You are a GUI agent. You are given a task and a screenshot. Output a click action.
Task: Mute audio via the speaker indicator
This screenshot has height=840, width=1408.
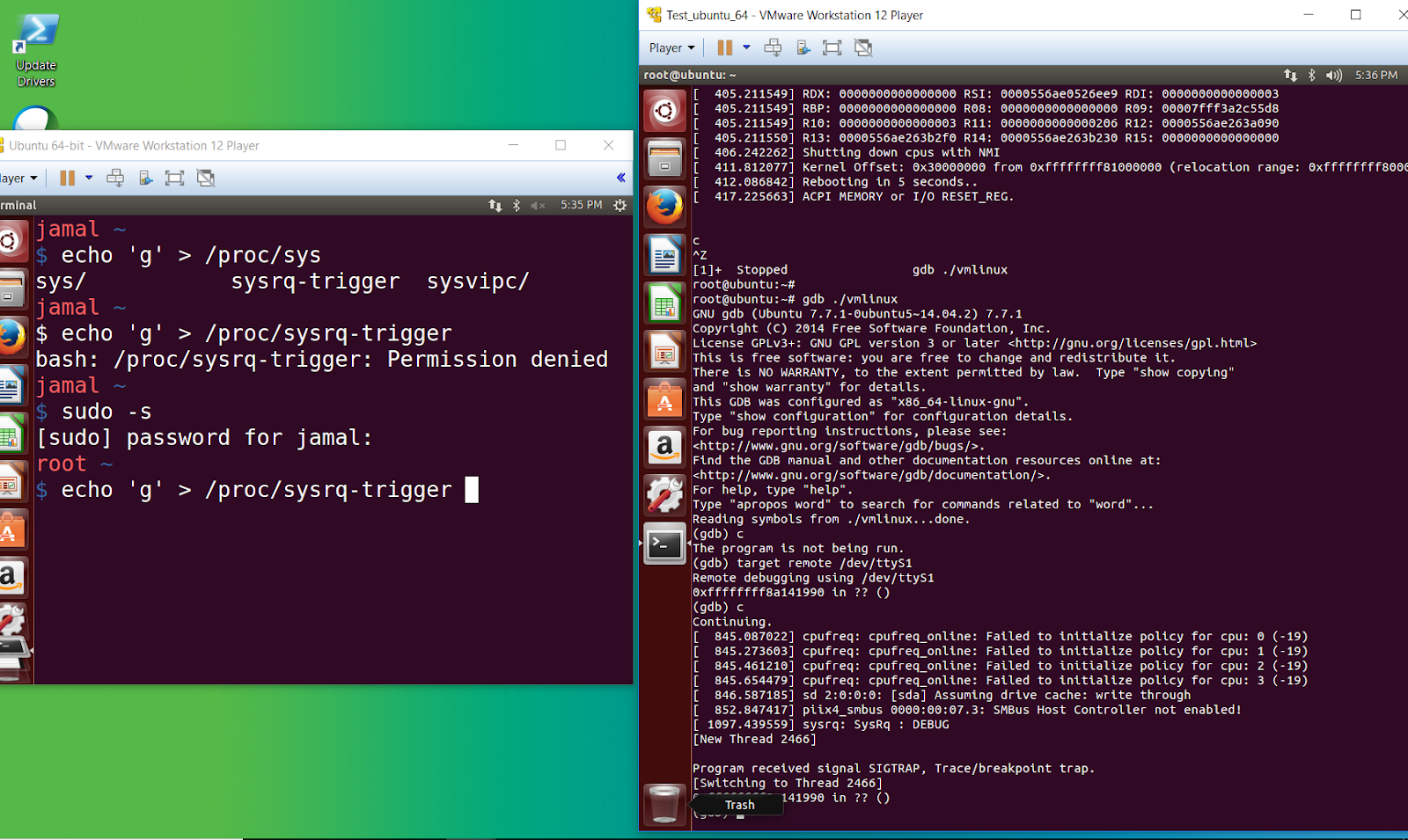tap(1334, 75)
